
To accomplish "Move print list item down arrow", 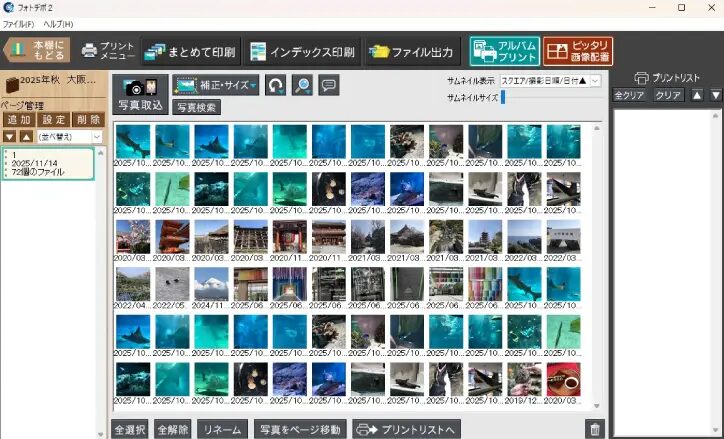I will pos(716,95).
